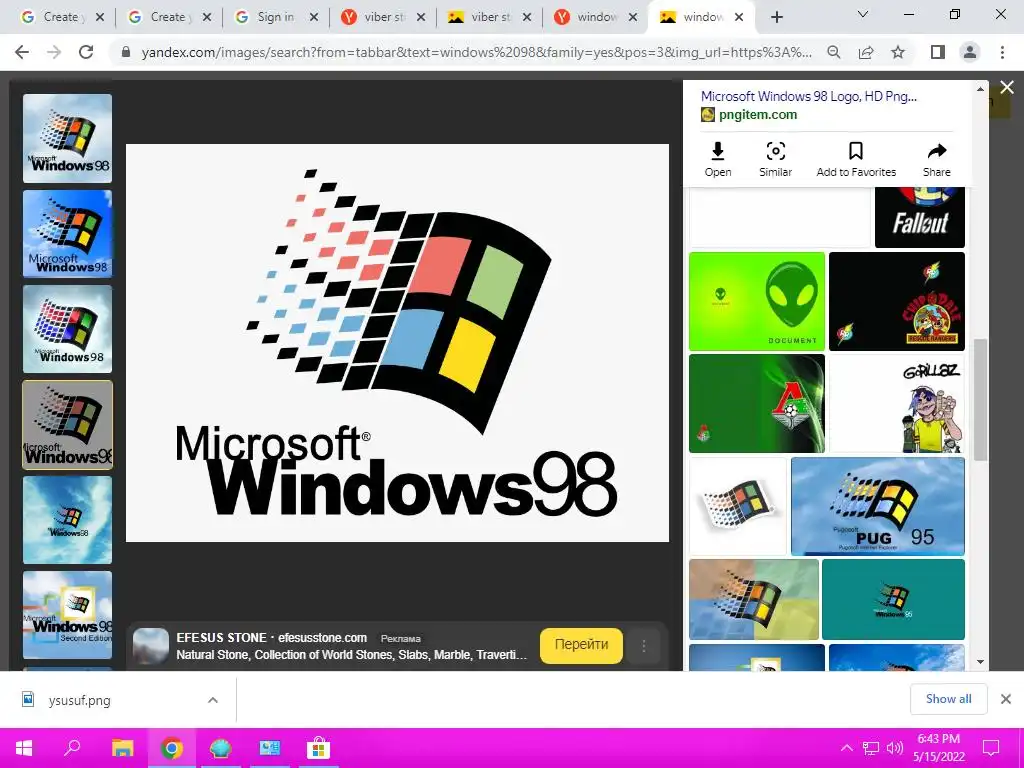Viewport: 1024px width, 768px height.
Task: Select second Microsoft Windows98 thumbnail
Action: 67,234
